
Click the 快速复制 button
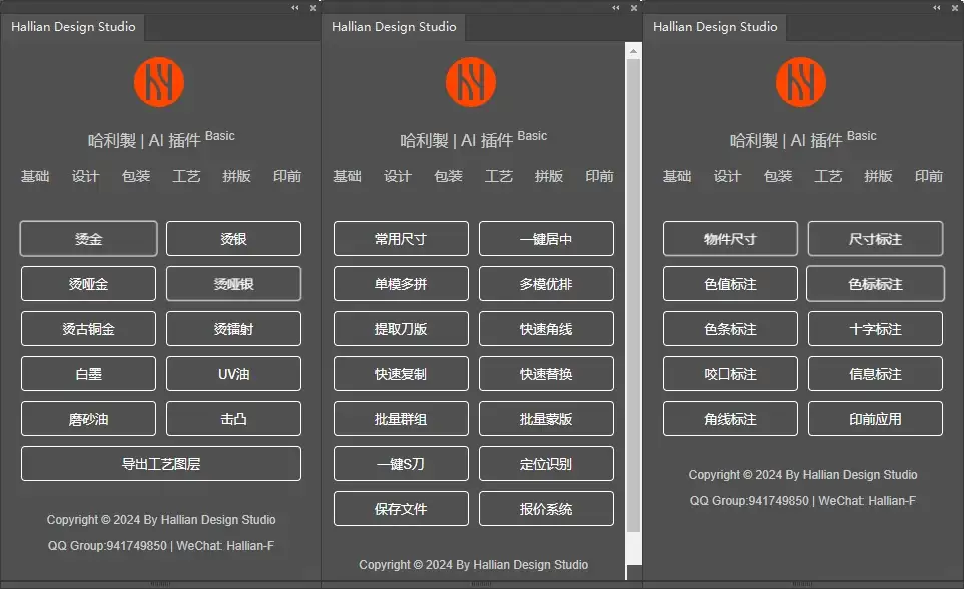coord(401,373)
